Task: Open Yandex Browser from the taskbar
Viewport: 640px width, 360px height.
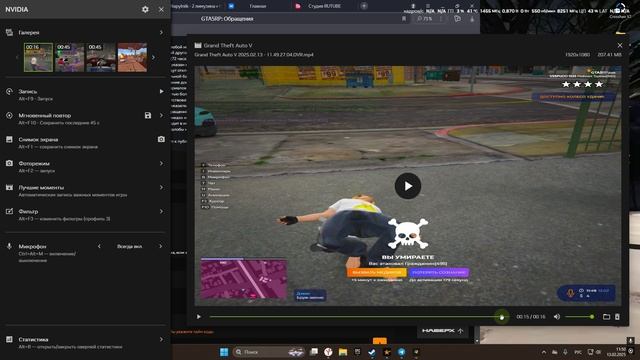Action: 328,352
